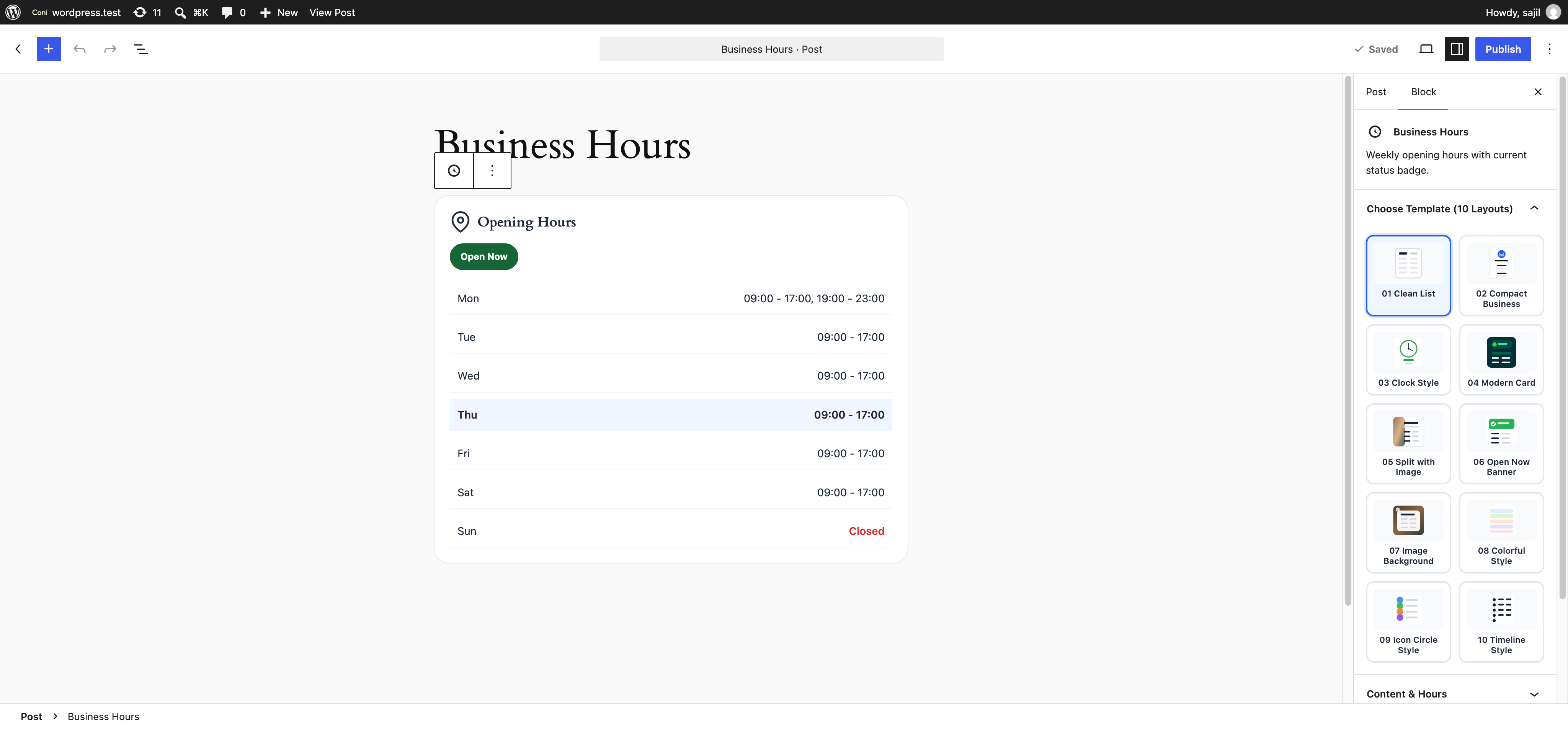The image size is (1568, 753).
Task: Select the 04 Modern Card template
Action: click(x=1501, y=359)
